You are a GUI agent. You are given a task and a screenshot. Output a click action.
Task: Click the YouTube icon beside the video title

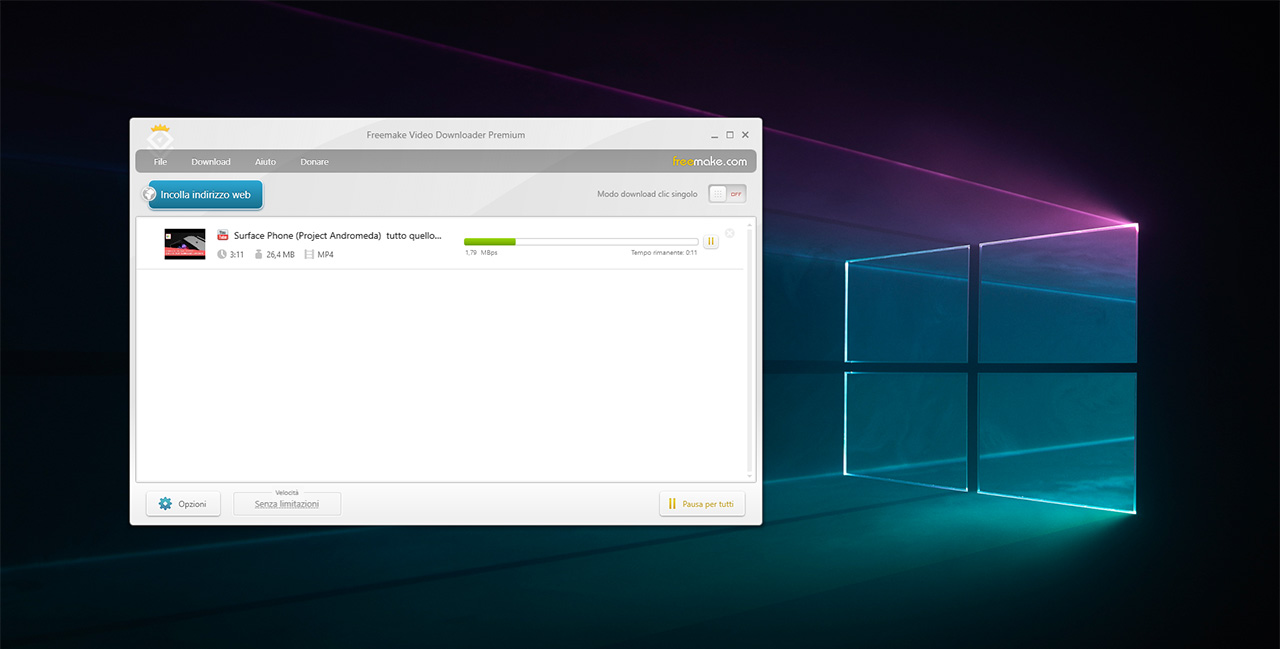pos(223,235)
